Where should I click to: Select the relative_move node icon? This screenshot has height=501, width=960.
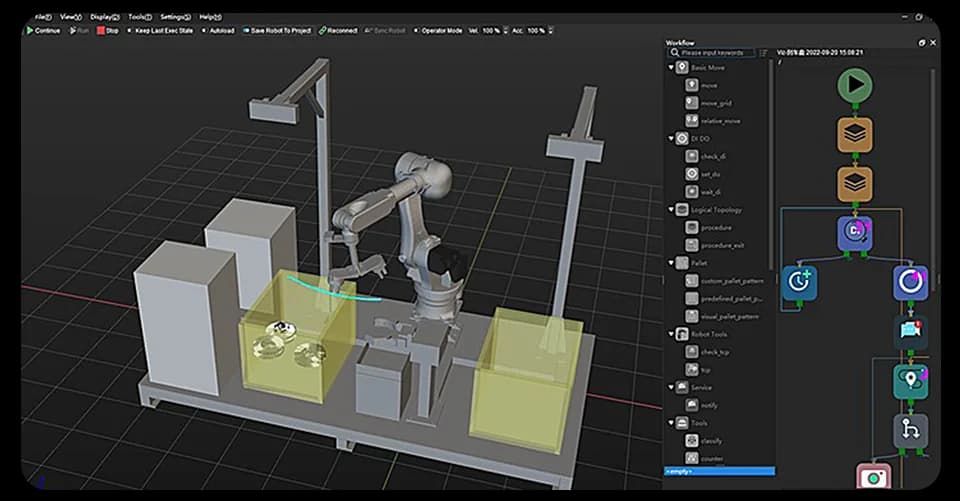click(x=692, y=121)
